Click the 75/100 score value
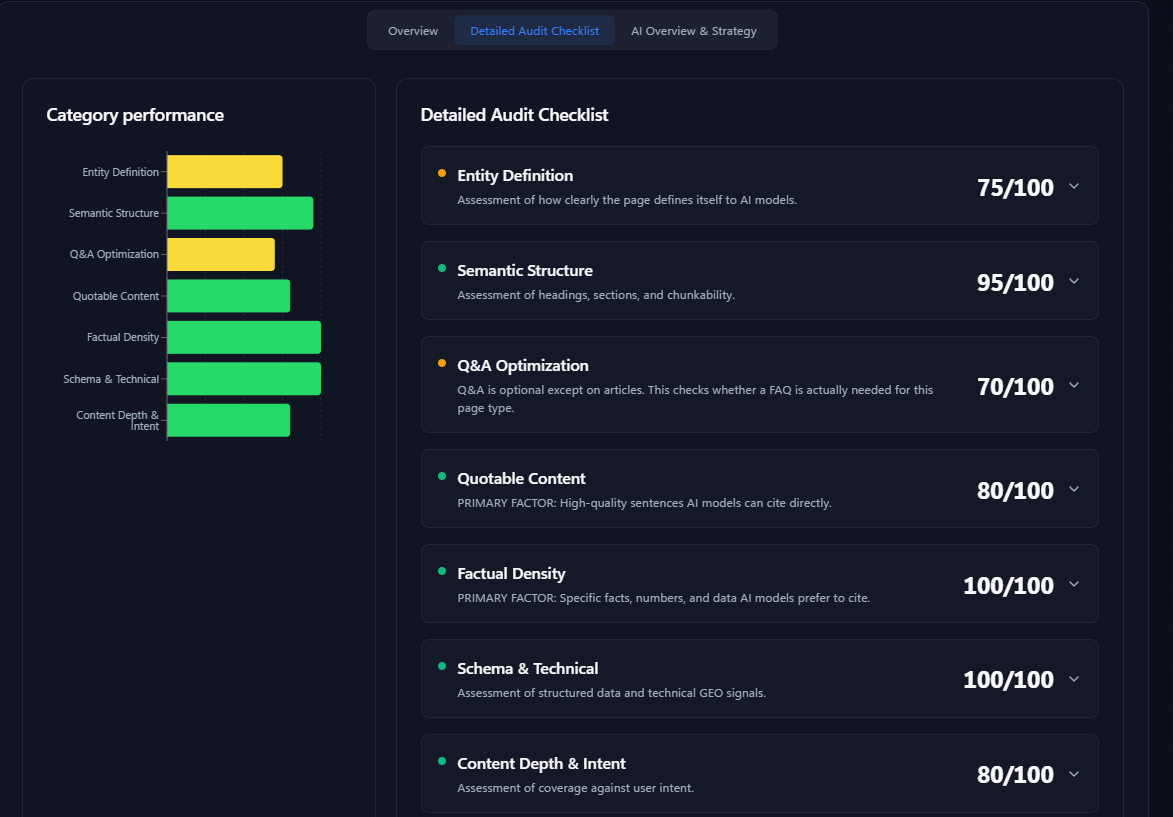 pos(1015,187)
